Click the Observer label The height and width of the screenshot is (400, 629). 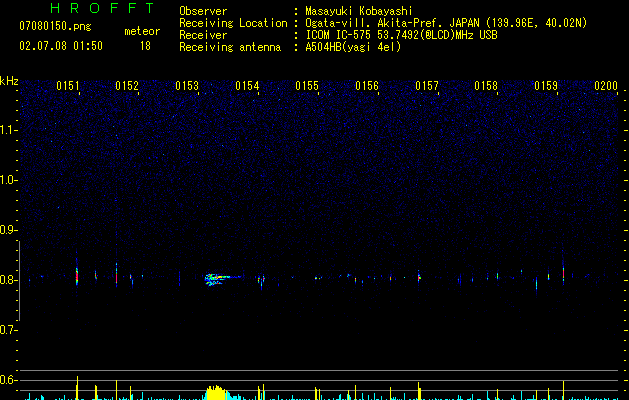[203, 11]
